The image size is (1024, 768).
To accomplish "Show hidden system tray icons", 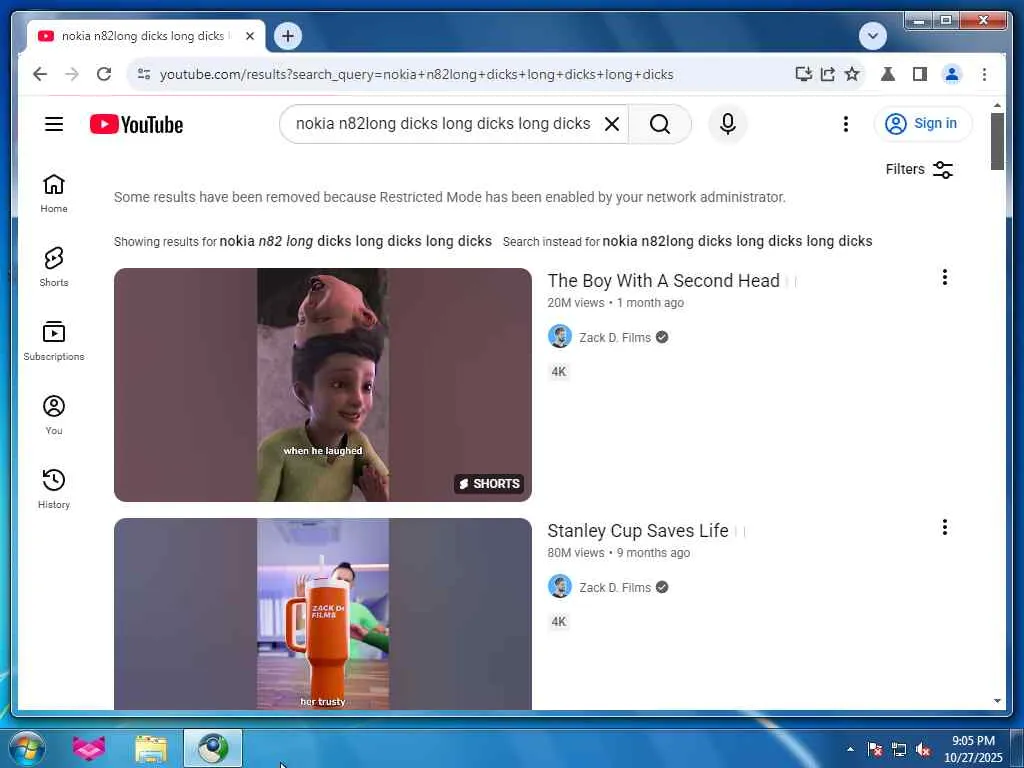I will (x=850, y=749).
